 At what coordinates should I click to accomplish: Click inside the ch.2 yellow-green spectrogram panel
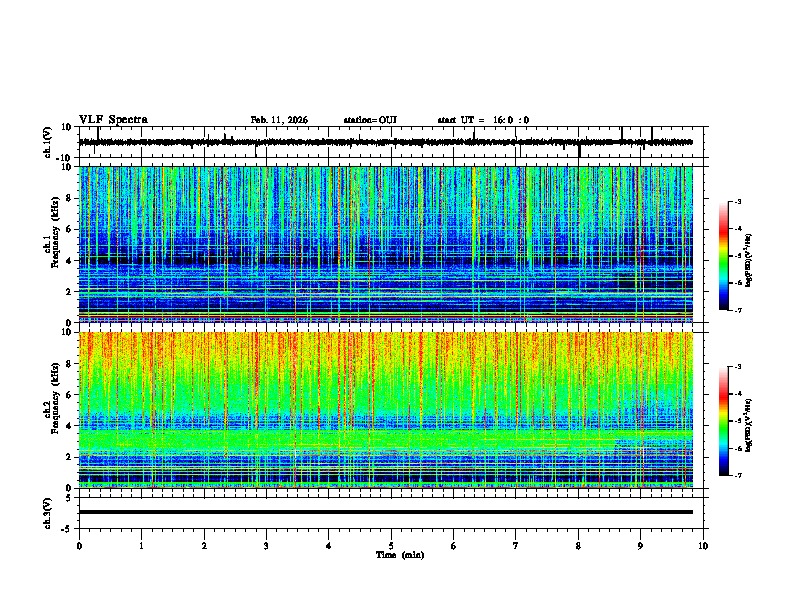point(386,410)
